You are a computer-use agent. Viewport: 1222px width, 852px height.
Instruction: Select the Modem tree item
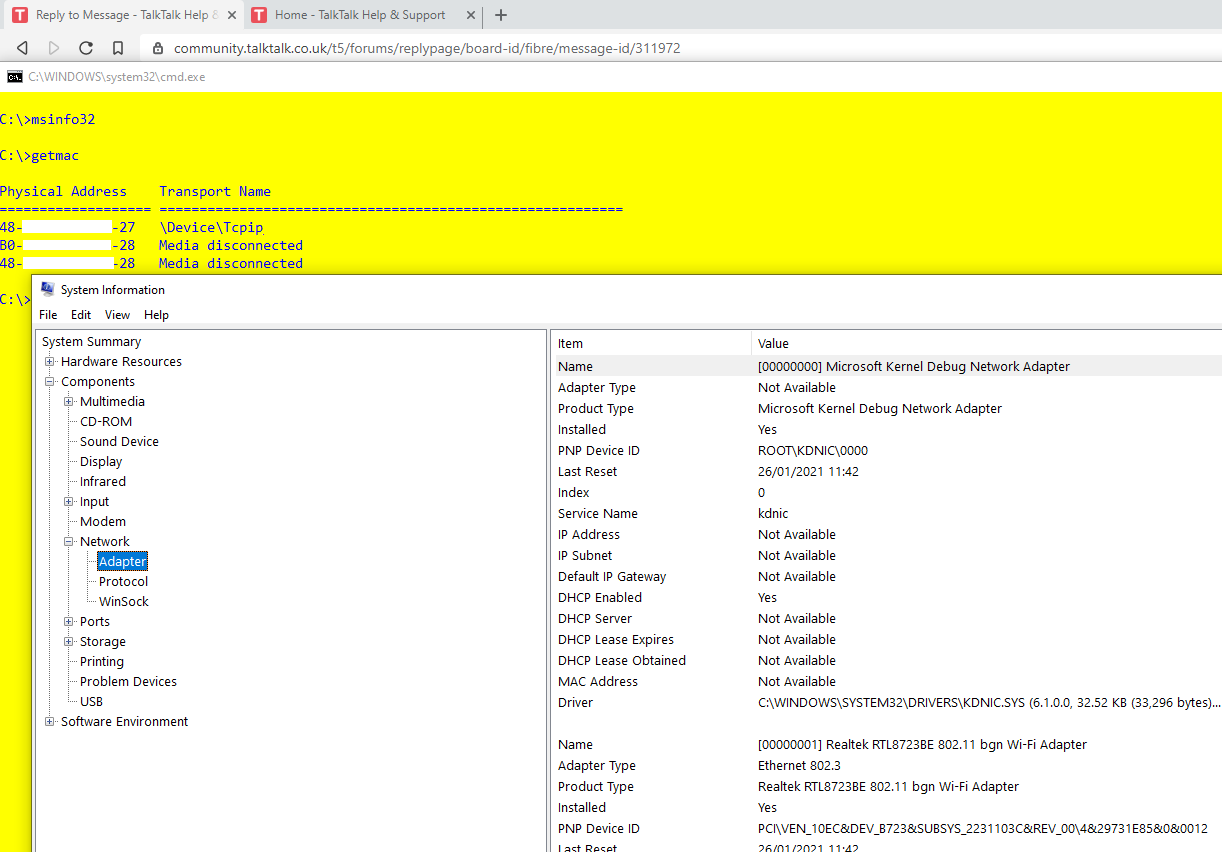coord(103,522)
